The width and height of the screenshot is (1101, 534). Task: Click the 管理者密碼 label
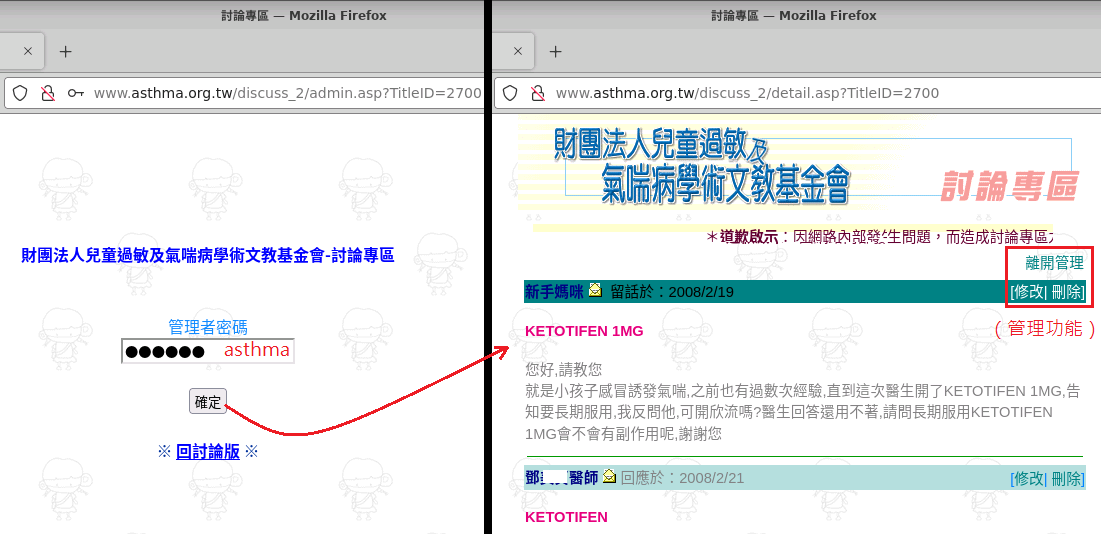[x=208, y=327]
